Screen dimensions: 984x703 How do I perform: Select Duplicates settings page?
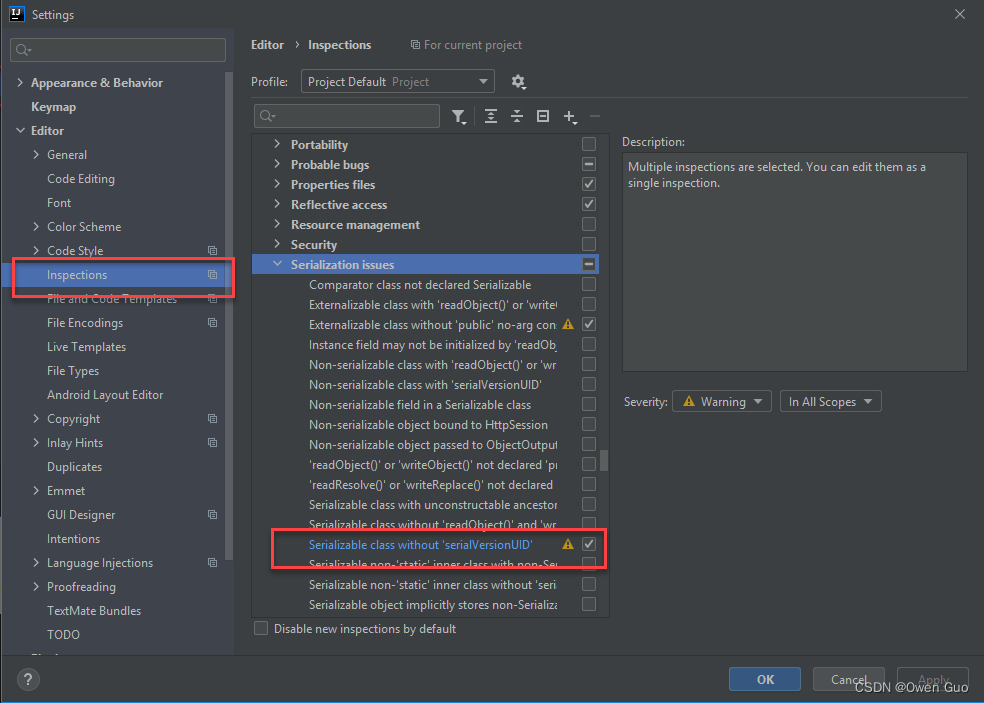click(x=74, y=467)
